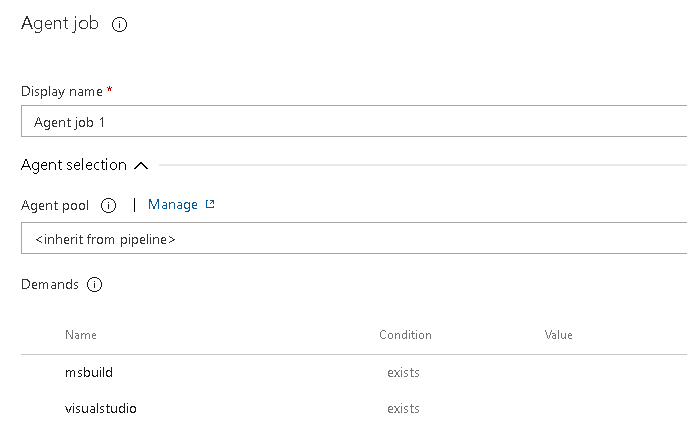
Task: Click the info icon next to Agent job
Action: tap(119, 25)
